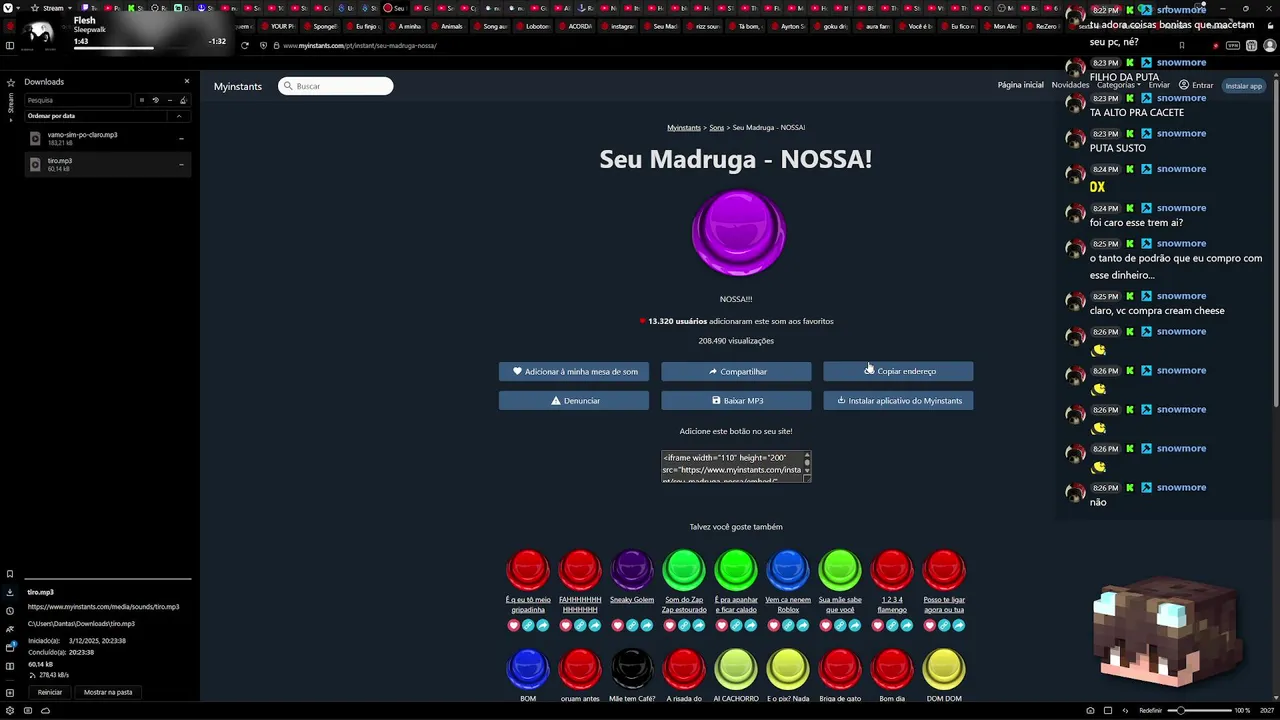Play the yellow DOM DOM sound button

point(944,669)
